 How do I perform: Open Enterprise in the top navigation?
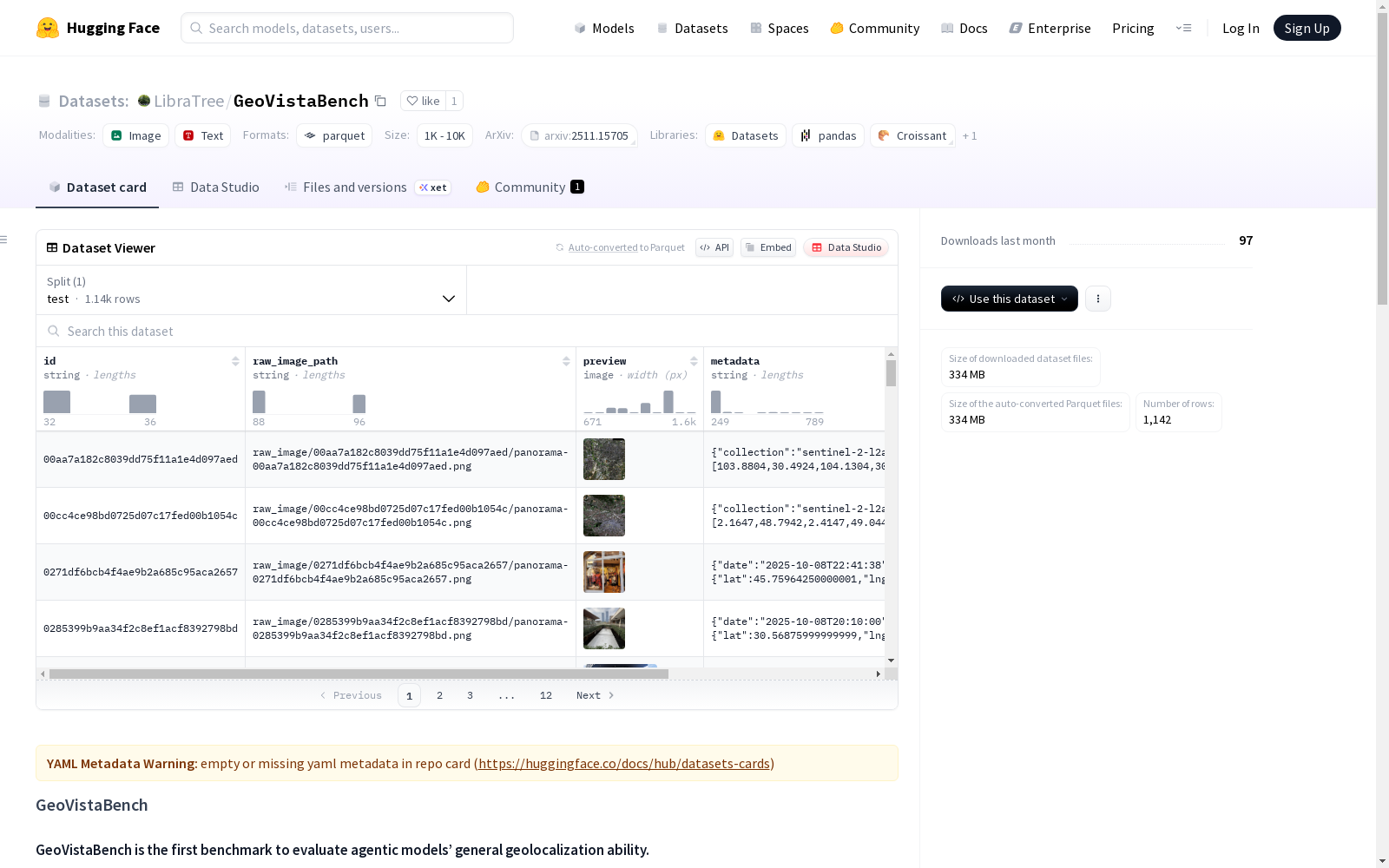coord(1050,28)
